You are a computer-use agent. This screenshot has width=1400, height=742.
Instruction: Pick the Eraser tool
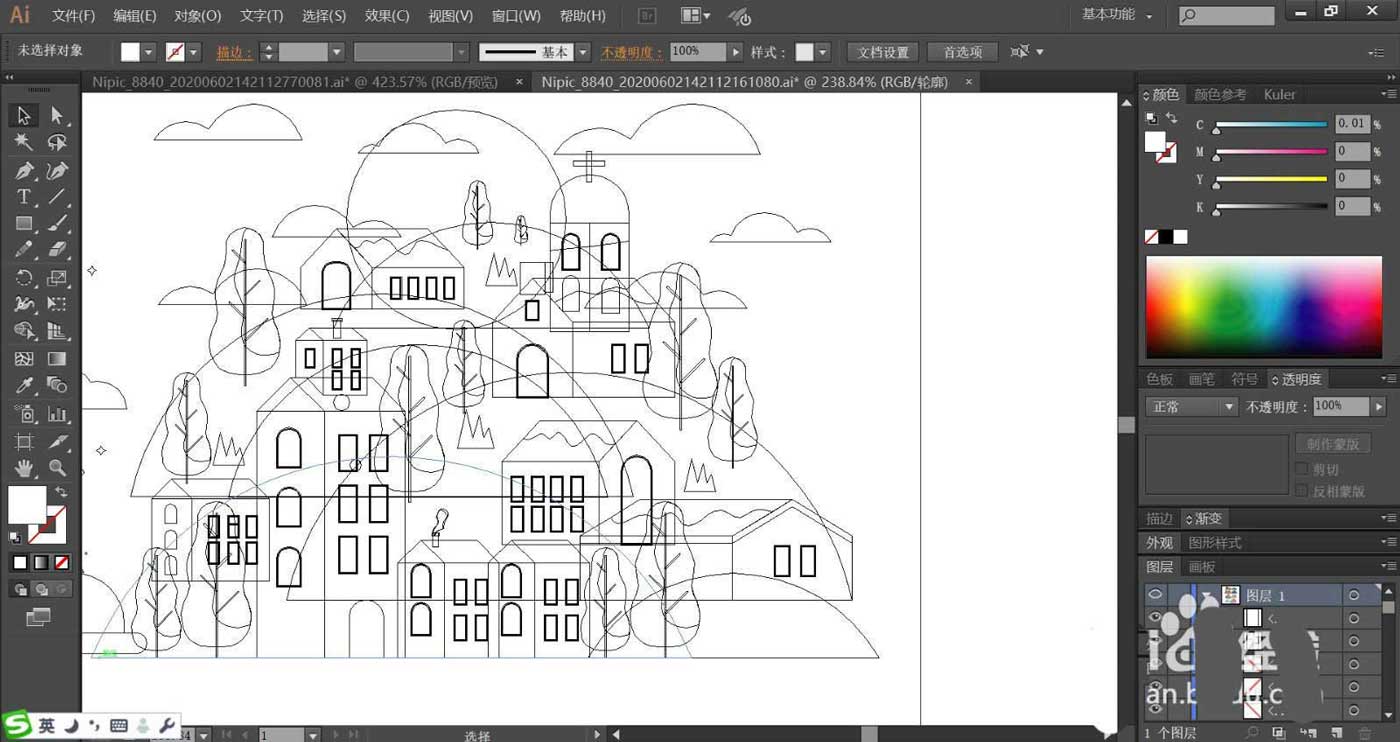pos(57,250)
